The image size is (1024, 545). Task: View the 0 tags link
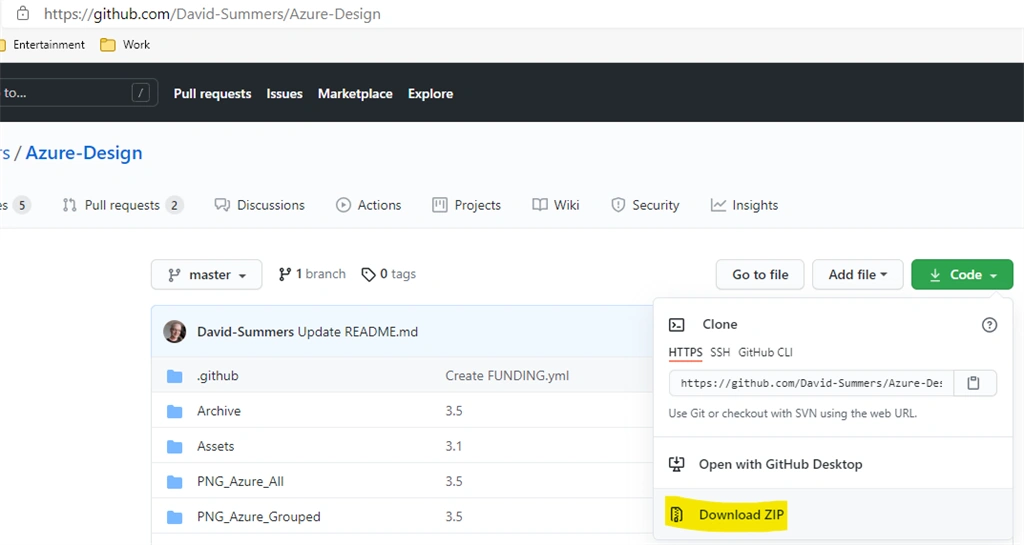[x=389, y=274]
